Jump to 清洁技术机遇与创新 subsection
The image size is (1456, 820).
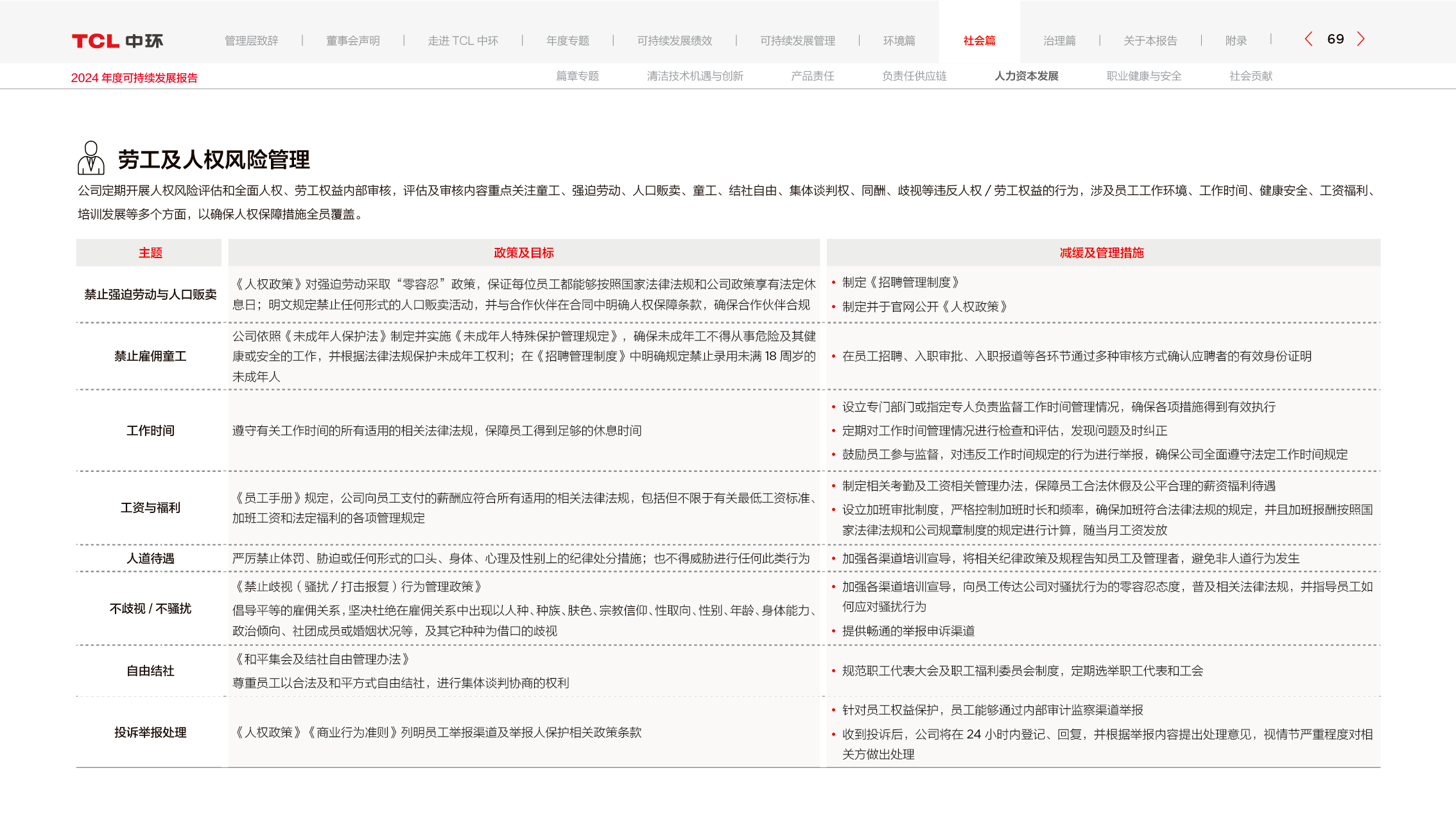click(695, 76)
